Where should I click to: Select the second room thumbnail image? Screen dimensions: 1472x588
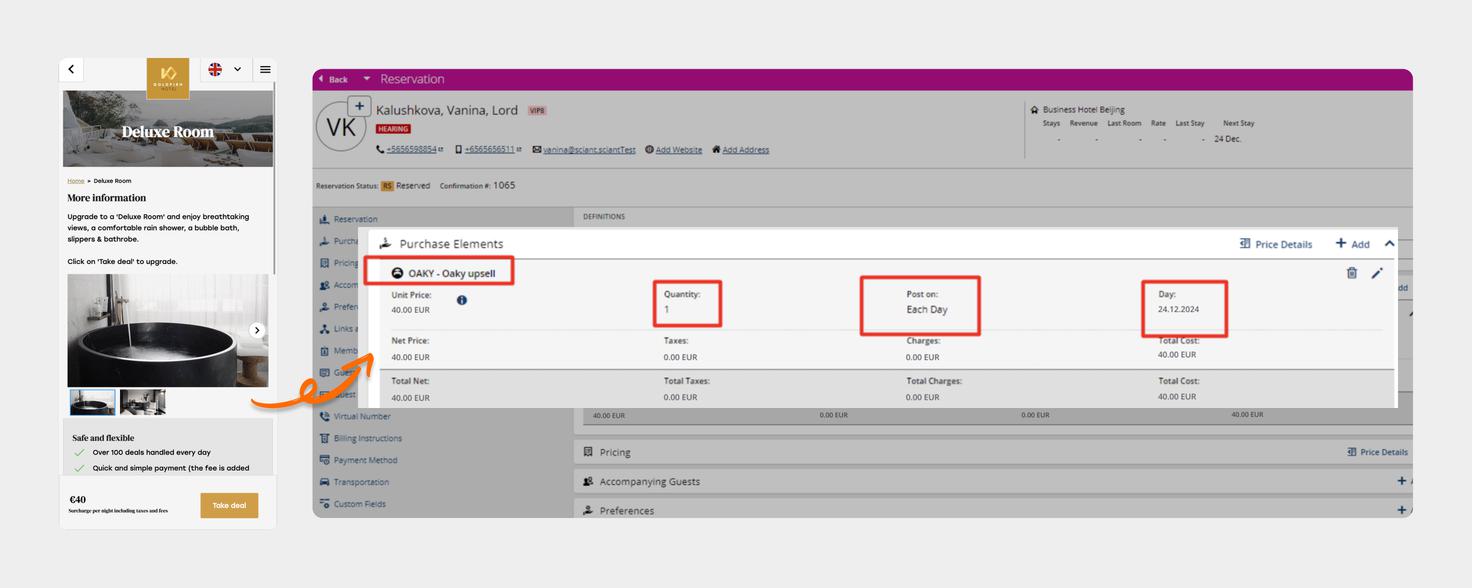(x=142, y=402)
